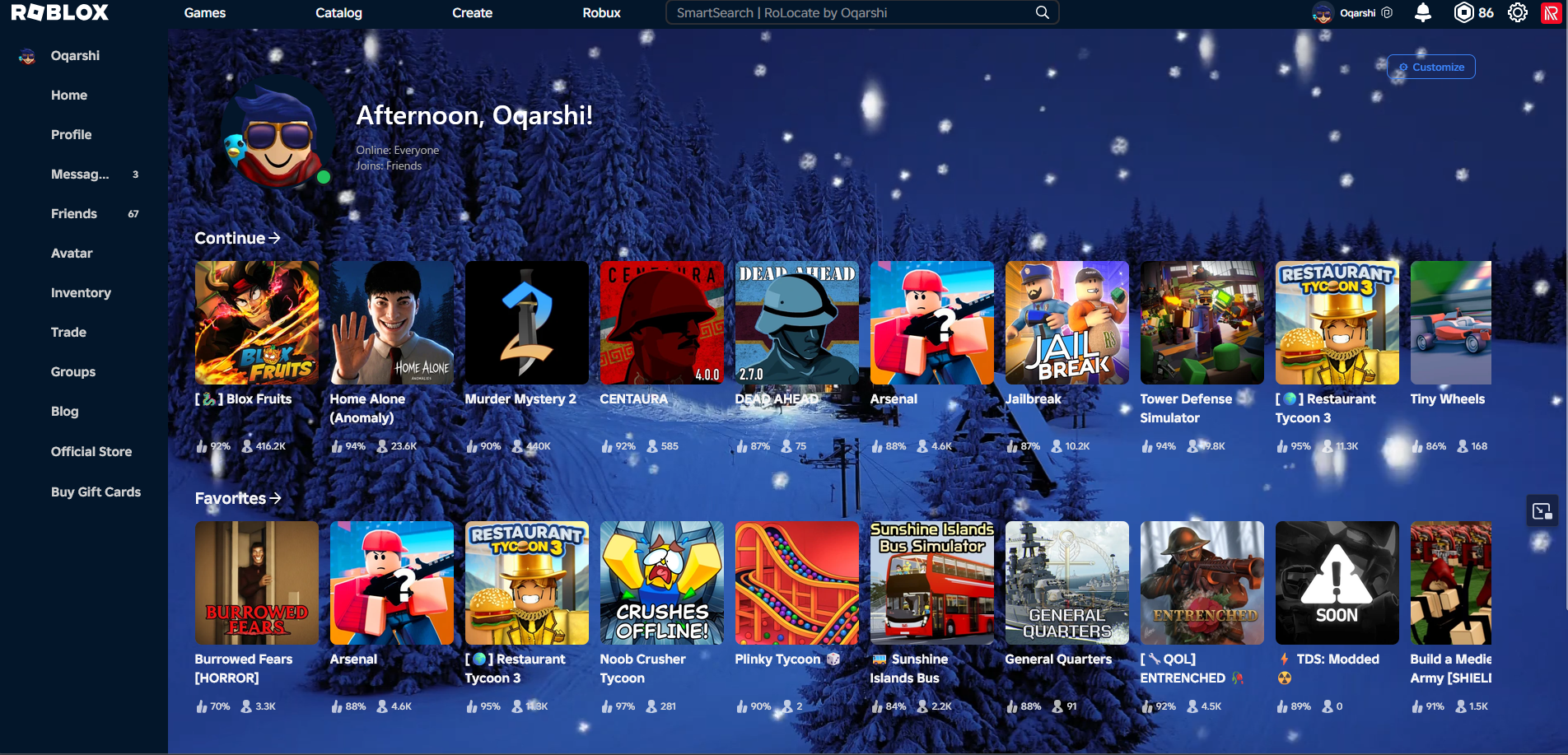Open the Favorites section link

238,498
